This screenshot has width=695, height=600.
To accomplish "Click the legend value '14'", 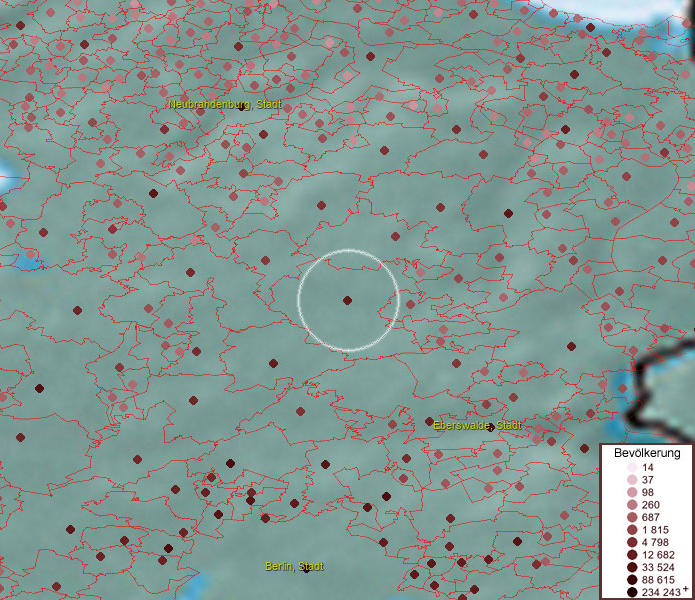I will click(648, 468).
